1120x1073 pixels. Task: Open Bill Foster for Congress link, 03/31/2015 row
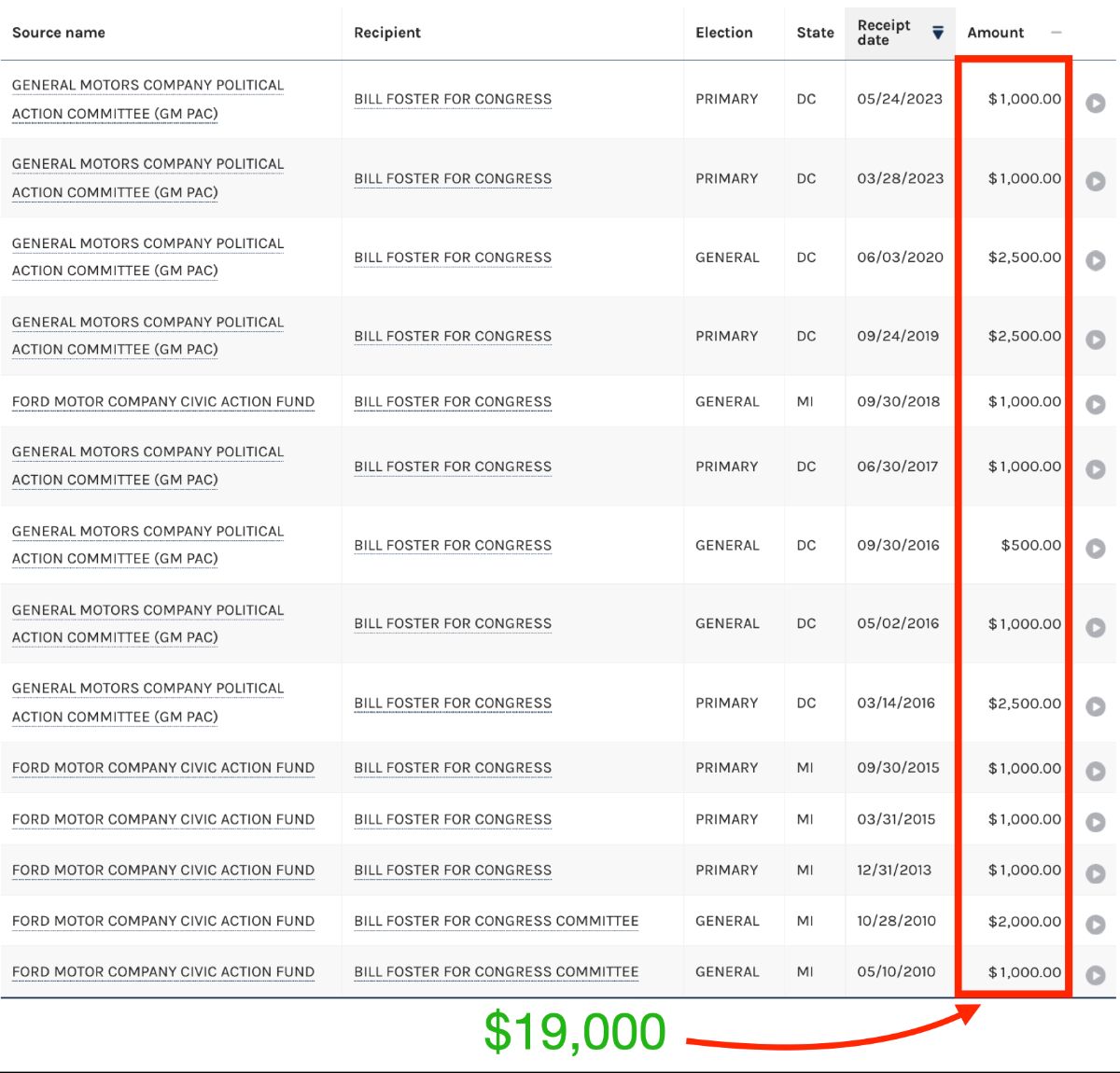point(453,819)
